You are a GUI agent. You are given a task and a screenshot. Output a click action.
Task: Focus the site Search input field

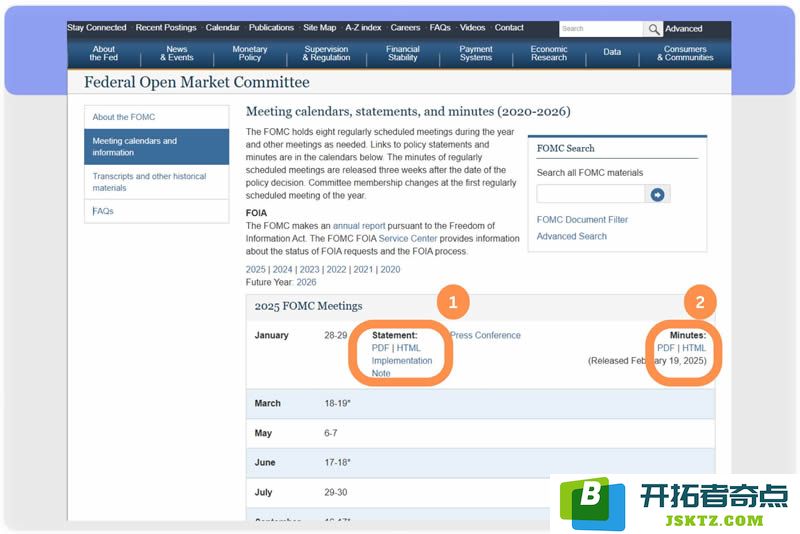pos(601,29)
